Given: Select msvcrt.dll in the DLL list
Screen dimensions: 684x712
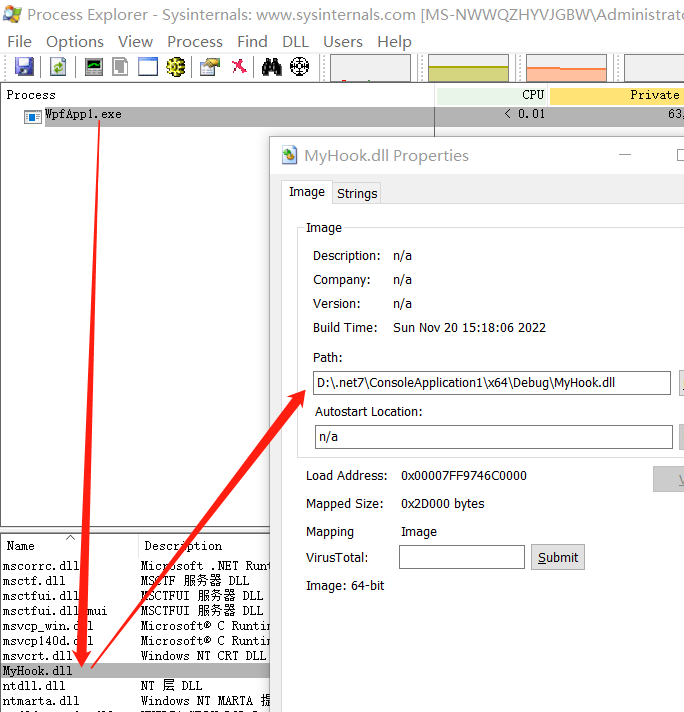Looking at the screenshot, I should [135, 656].
